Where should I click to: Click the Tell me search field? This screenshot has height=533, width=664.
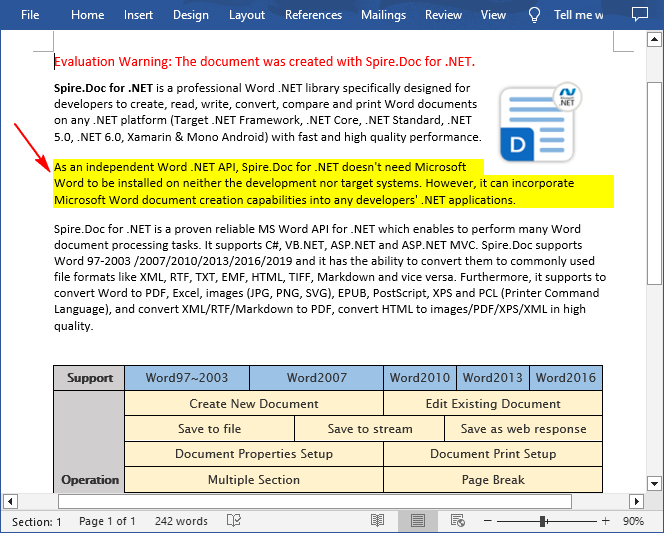(578, 15)
